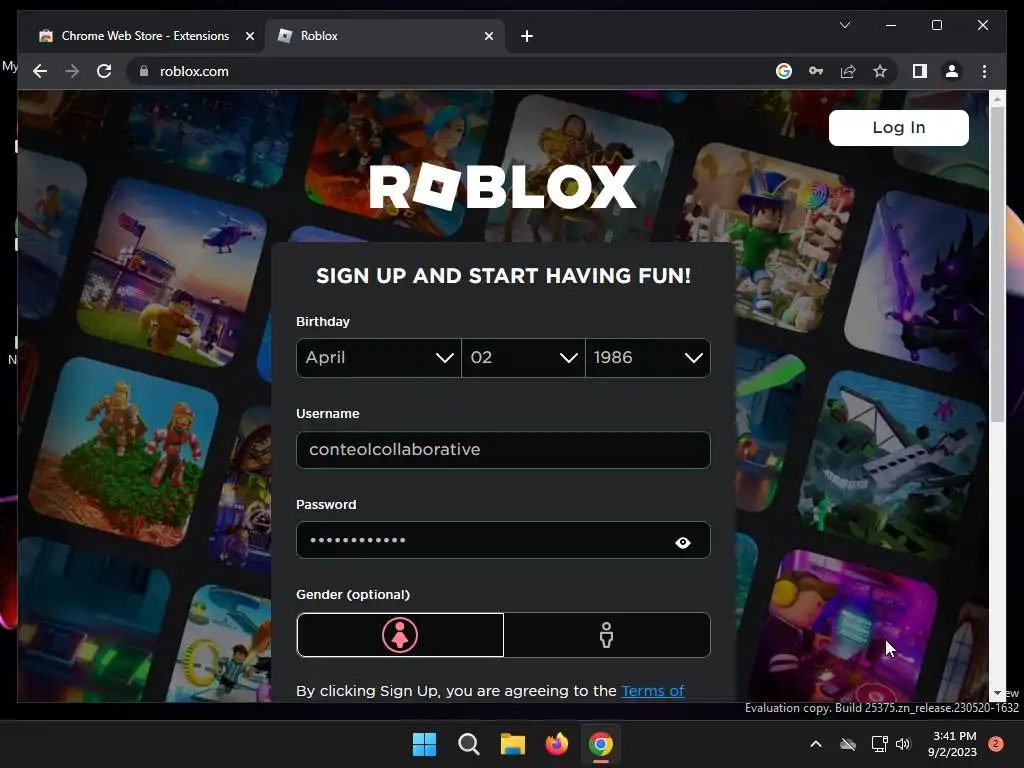Select the Roblox tab
The height and width of the screenshot is (768, 1024).
pyautogui.click(x=385, y=36)
